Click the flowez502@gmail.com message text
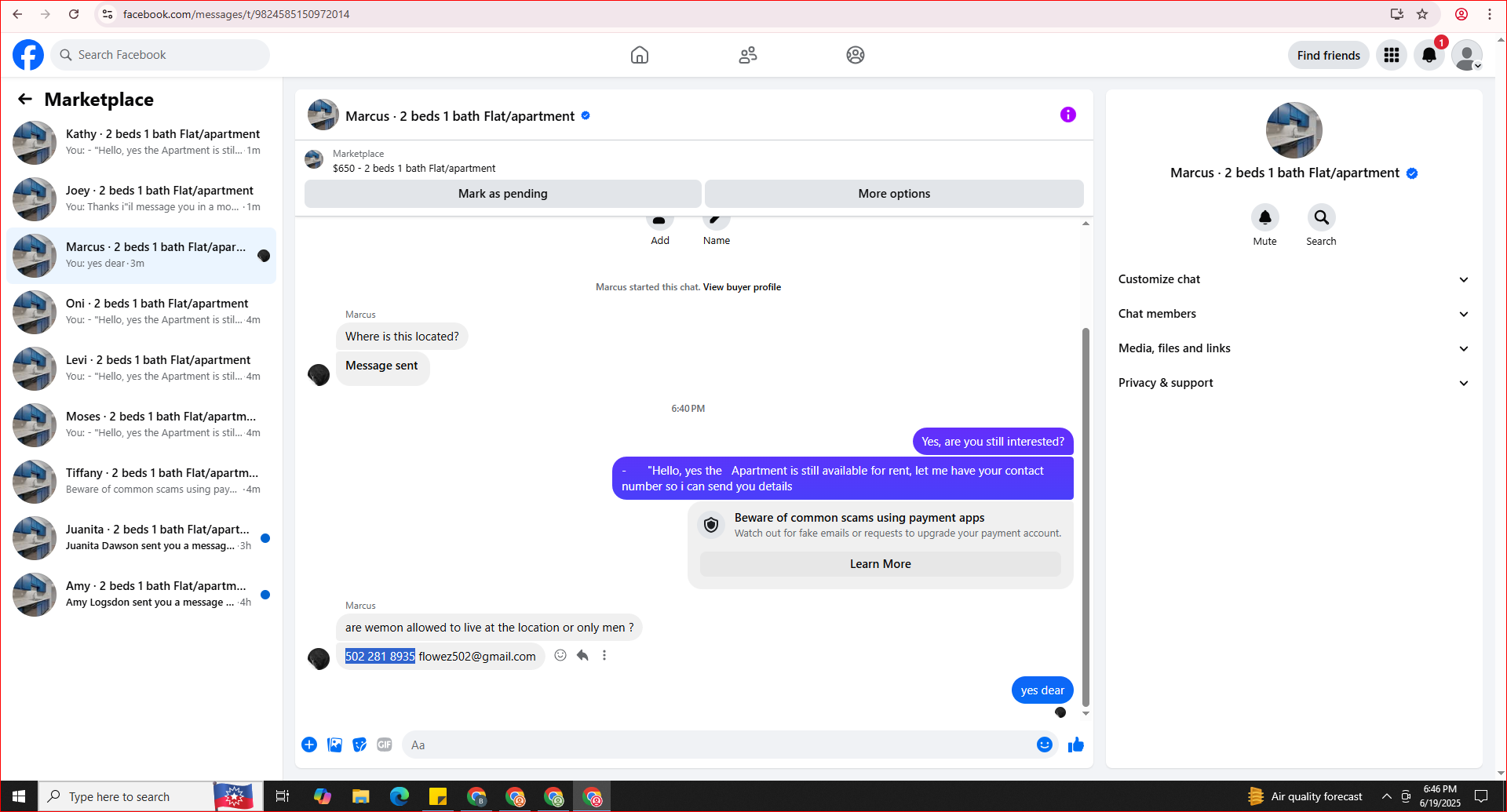The height and width of the screenshot is (812, 1507). tap(477, 657)
